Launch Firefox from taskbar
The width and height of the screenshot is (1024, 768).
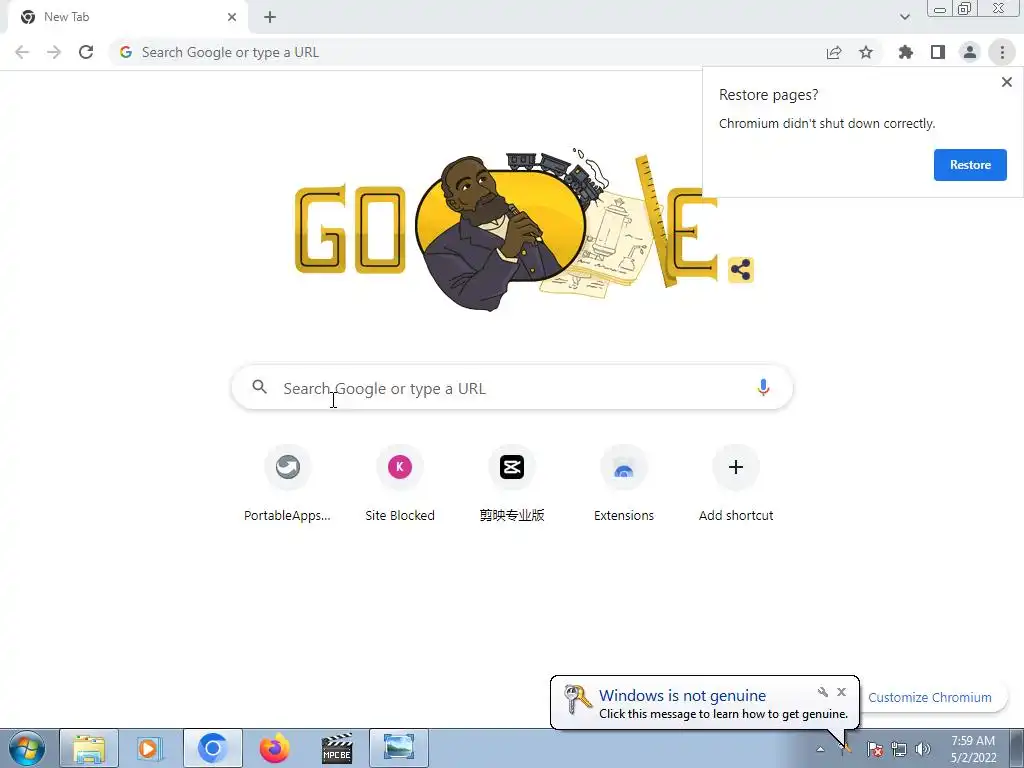click(274, 748)
